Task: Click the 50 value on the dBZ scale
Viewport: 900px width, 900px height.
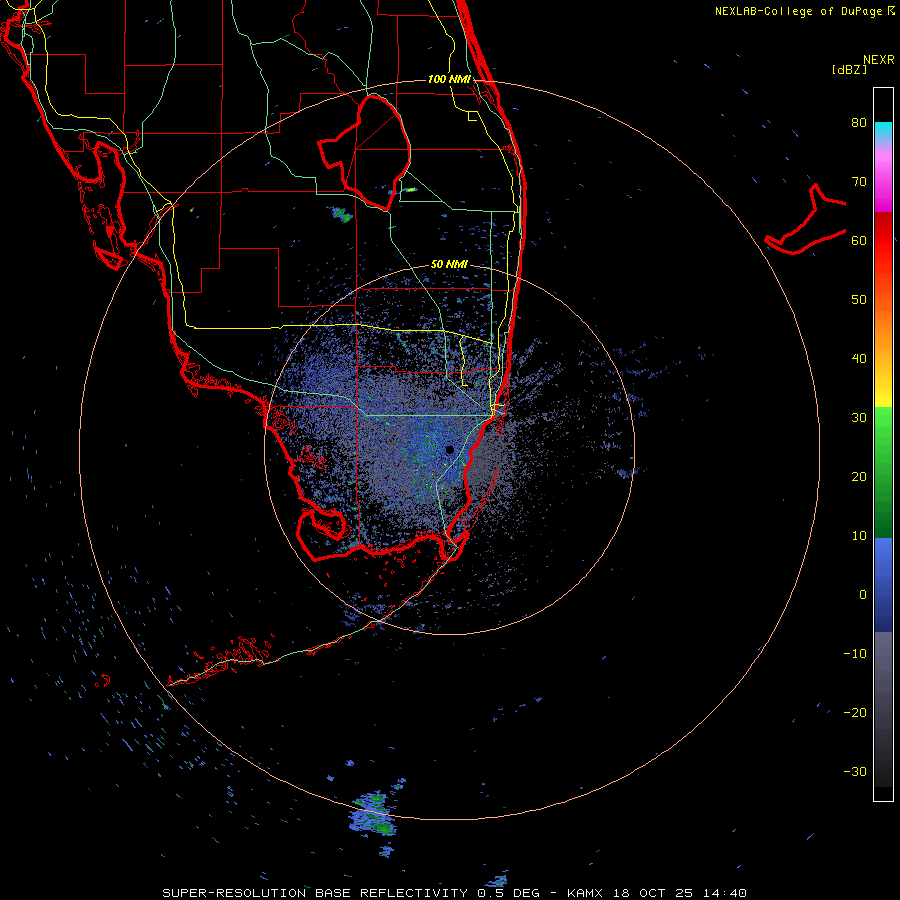Action: 859,300
